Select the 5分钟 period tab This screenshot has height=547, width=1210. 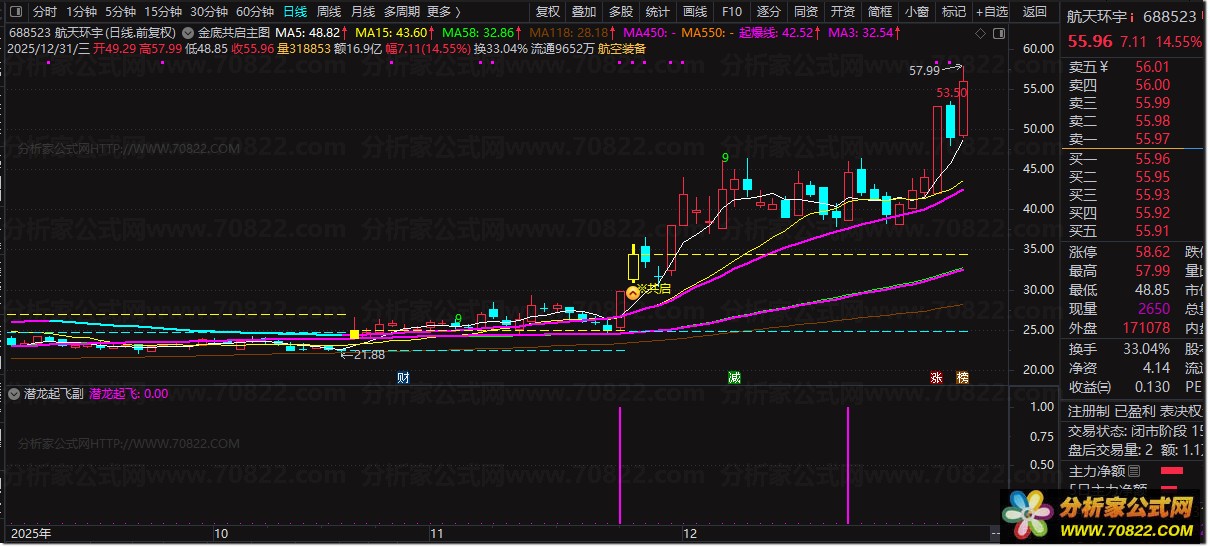(x=121, y=12)
